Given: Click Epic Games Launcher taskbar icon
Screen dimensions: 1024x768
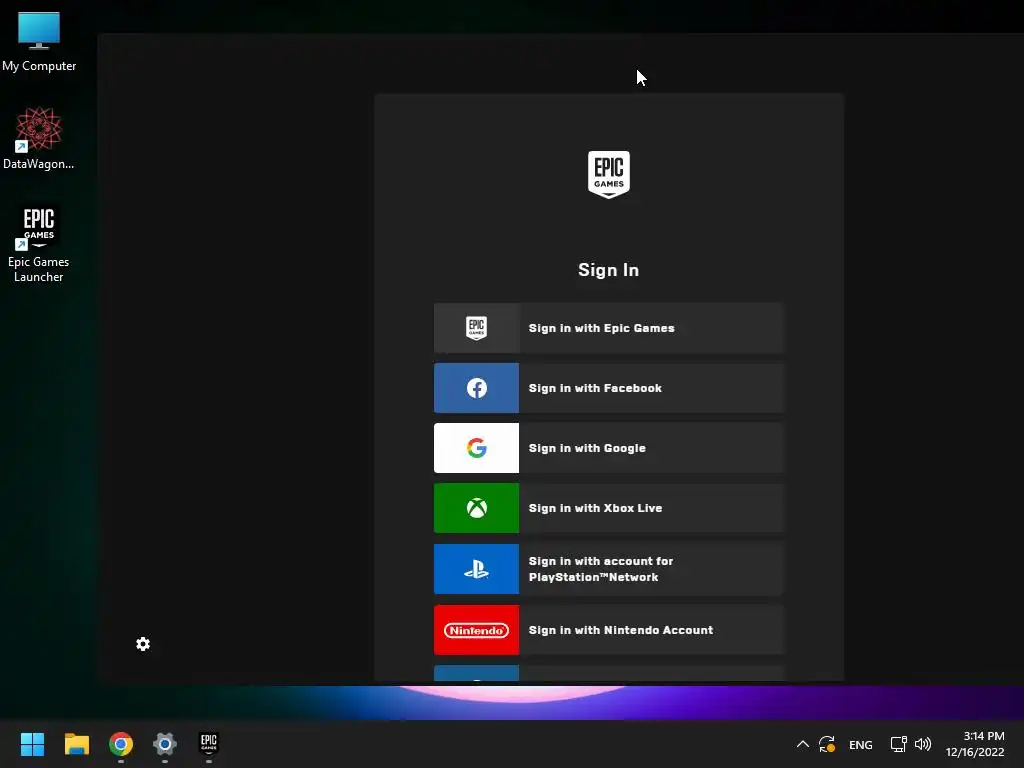Looking at the screenshot, I should (209, 744).
